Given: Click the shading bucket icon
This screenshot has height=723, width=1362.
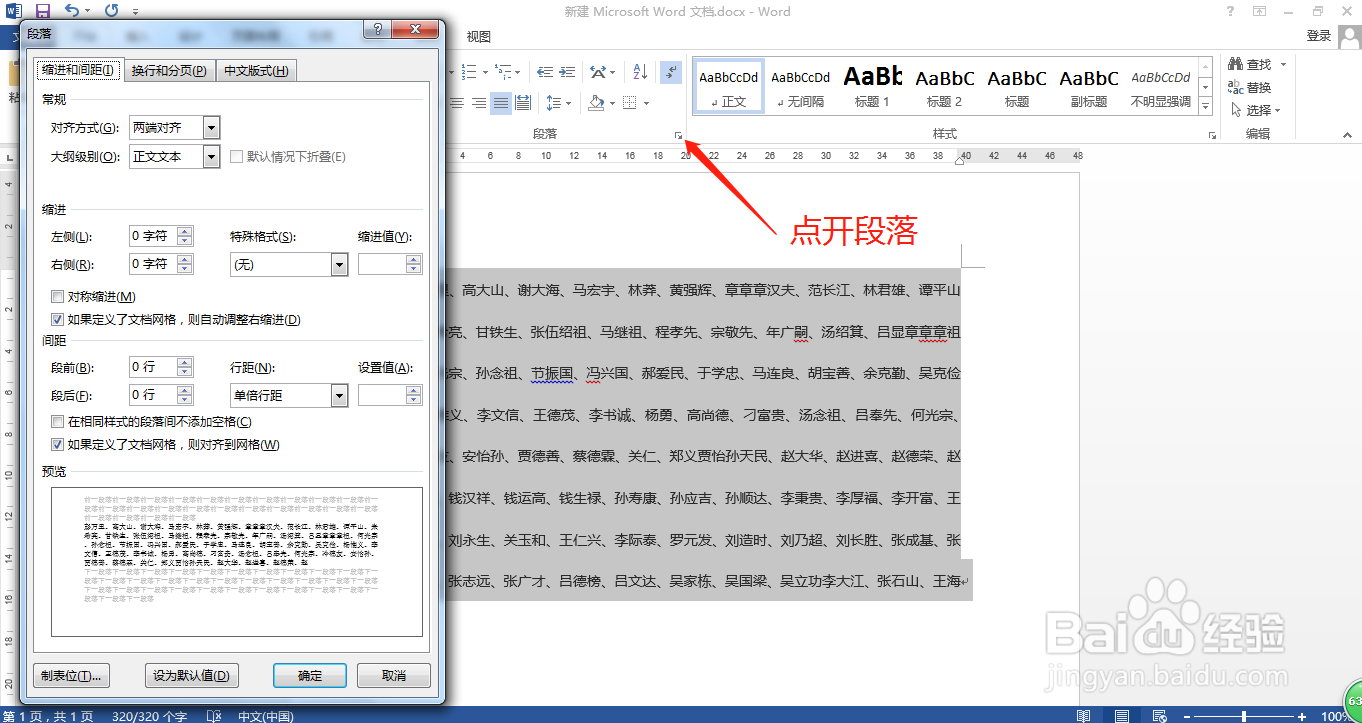Looking at the screenshot, I should 596,102.
